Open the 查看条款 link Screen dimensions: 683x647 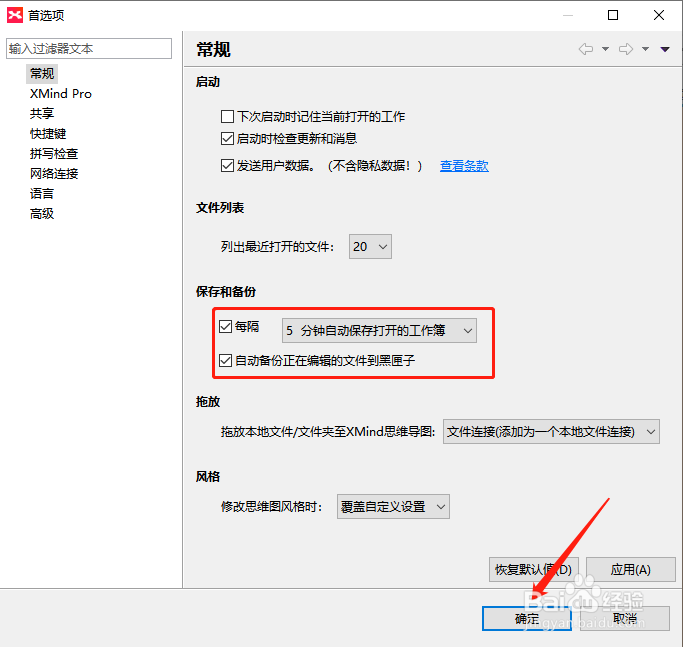pyautogui.click(x=464, y=166)
